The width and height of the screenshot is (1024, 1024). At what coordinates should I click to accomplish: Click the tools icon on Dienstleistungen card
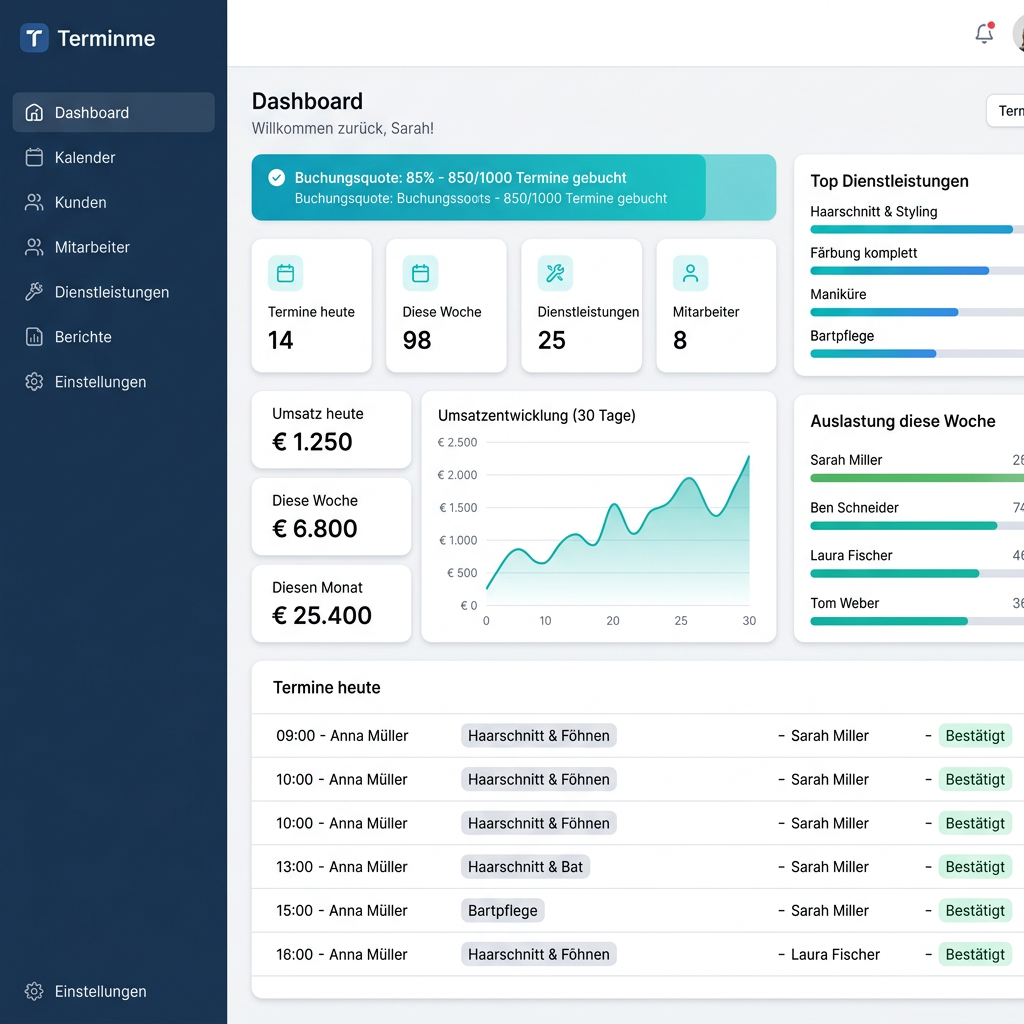(x=555, y=273)
